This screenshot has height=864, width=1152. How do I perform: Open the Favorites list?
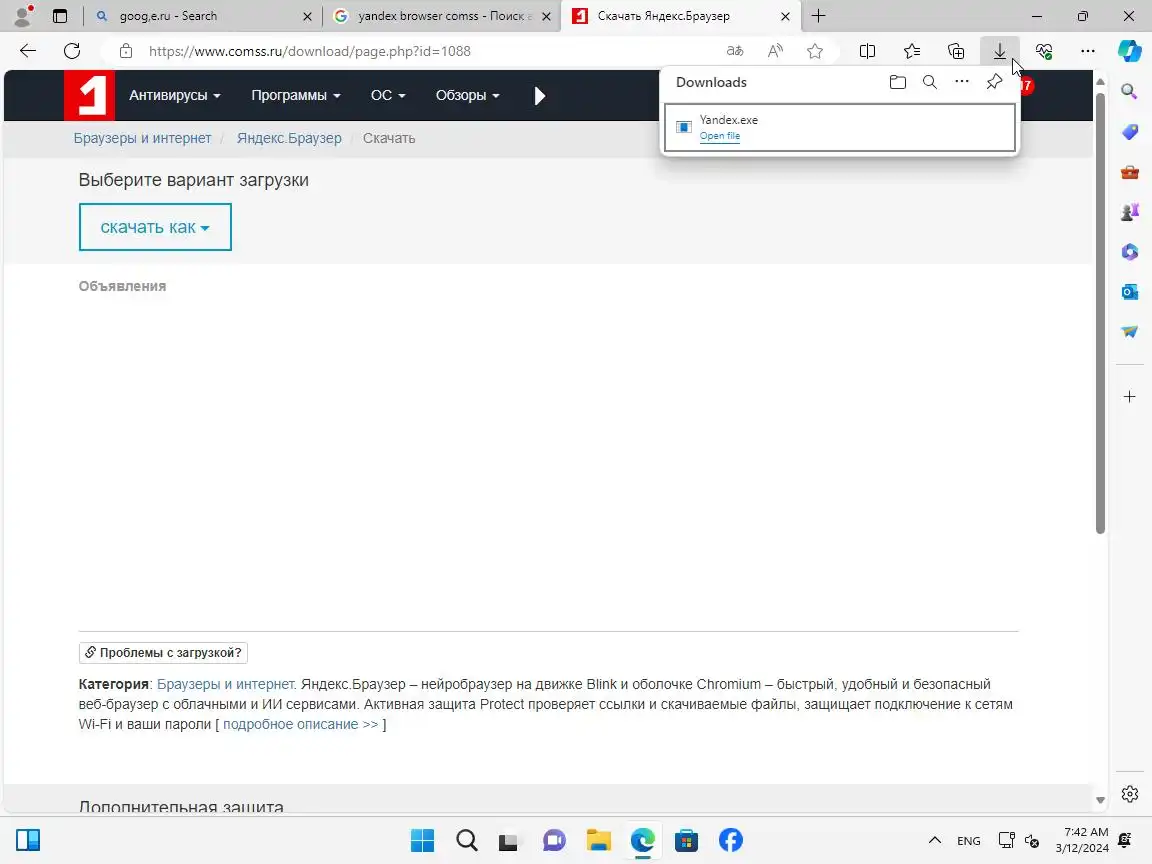pyautogui.click(x=912, y=51)
